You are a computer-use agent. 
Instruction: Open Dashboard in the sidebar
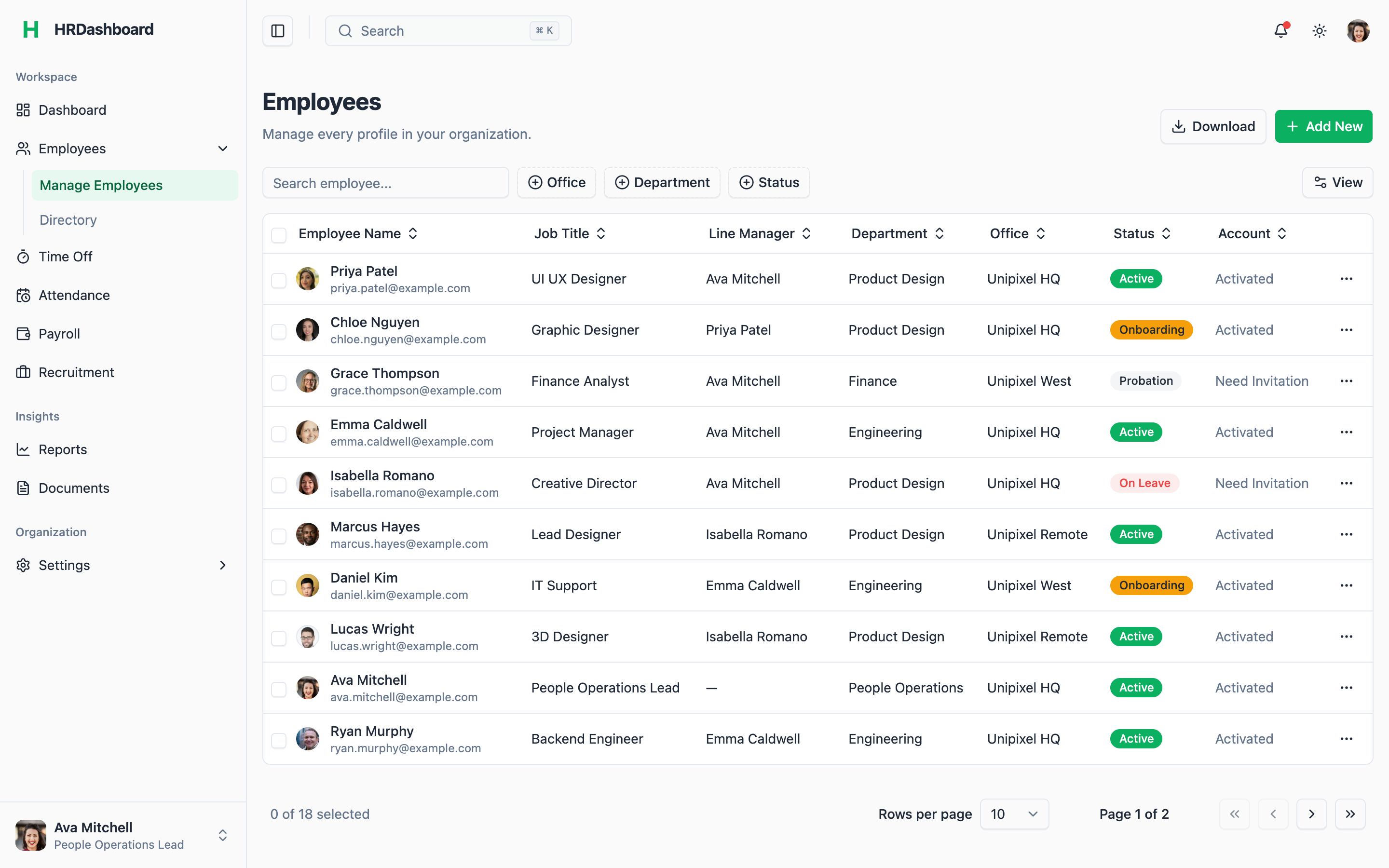coord(122,110)
